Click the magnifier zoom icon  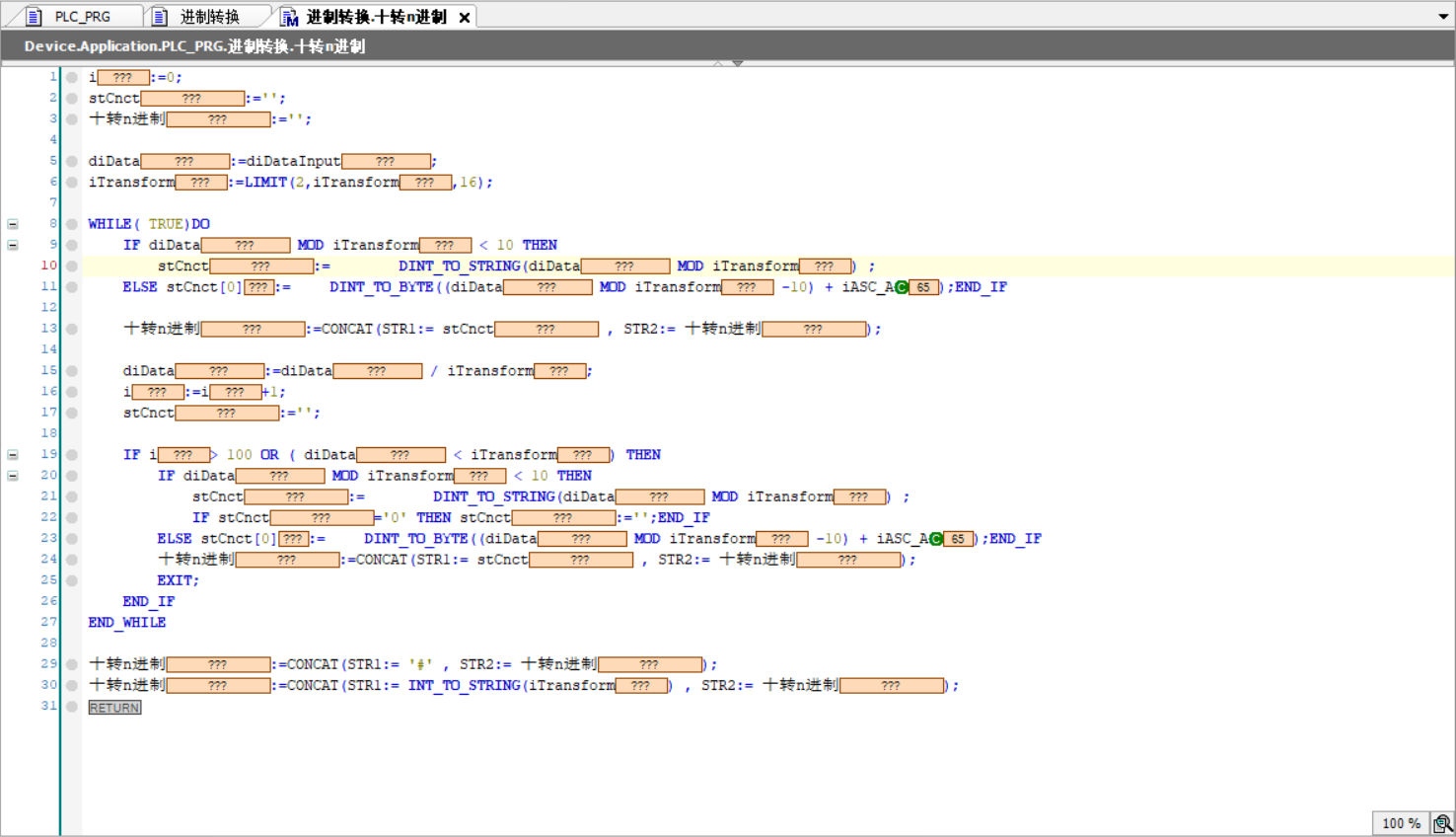pos(1443,823)
